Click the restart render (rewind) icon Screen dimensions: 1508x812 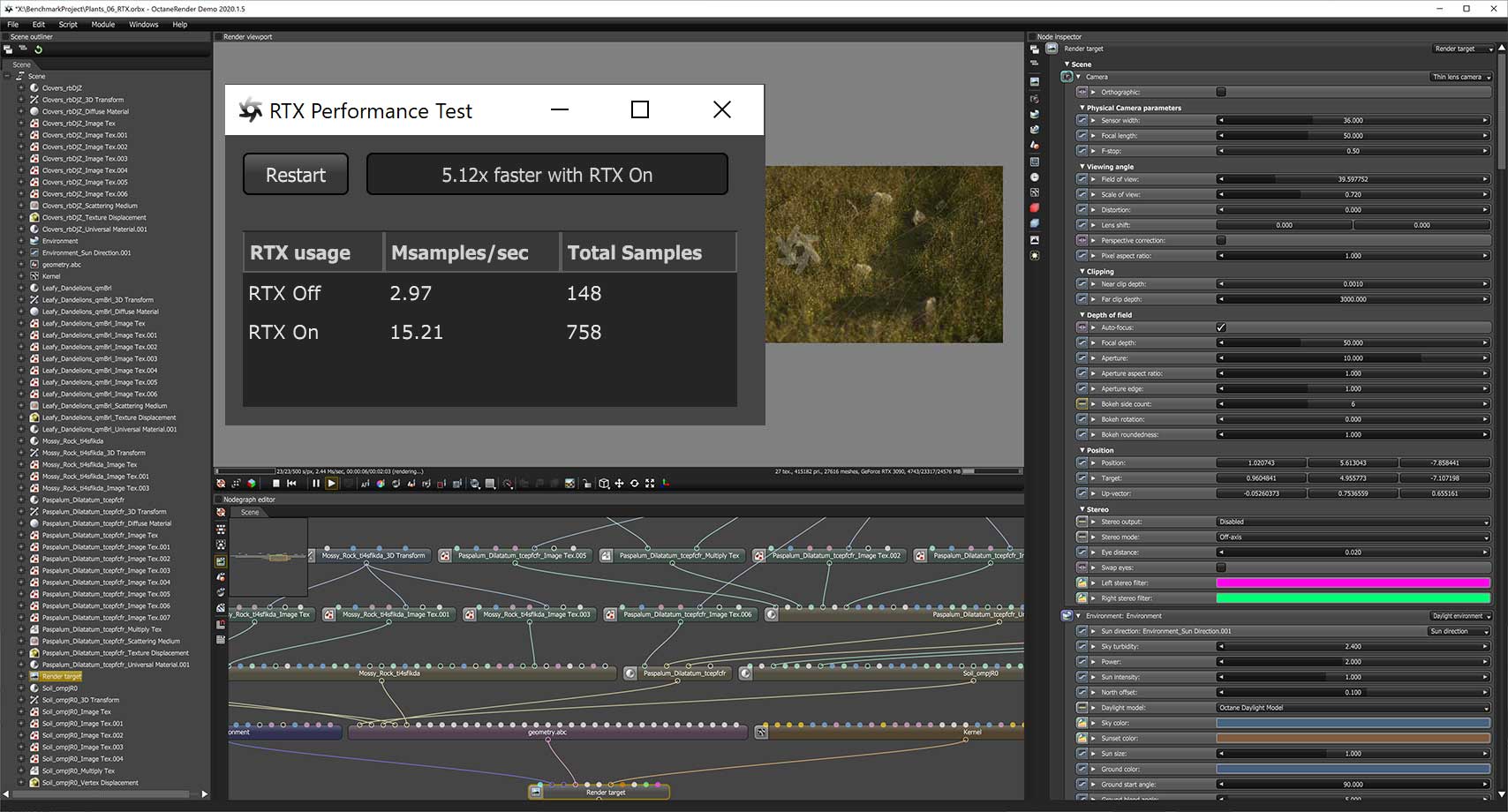[x=291, y=484]
